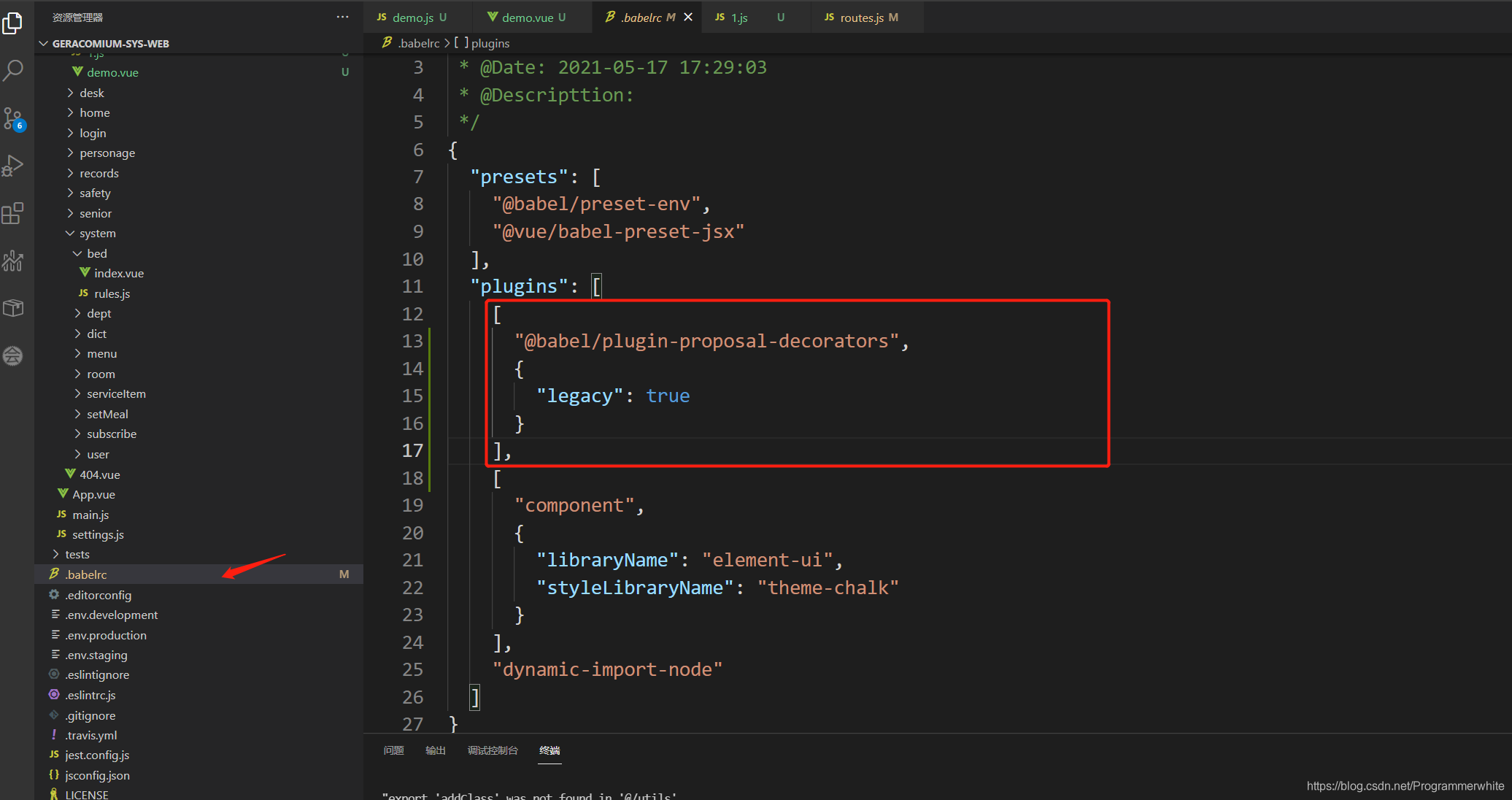
Task: Open the round emblem extension icon in activity bar
Action: (x=13, y=356)
